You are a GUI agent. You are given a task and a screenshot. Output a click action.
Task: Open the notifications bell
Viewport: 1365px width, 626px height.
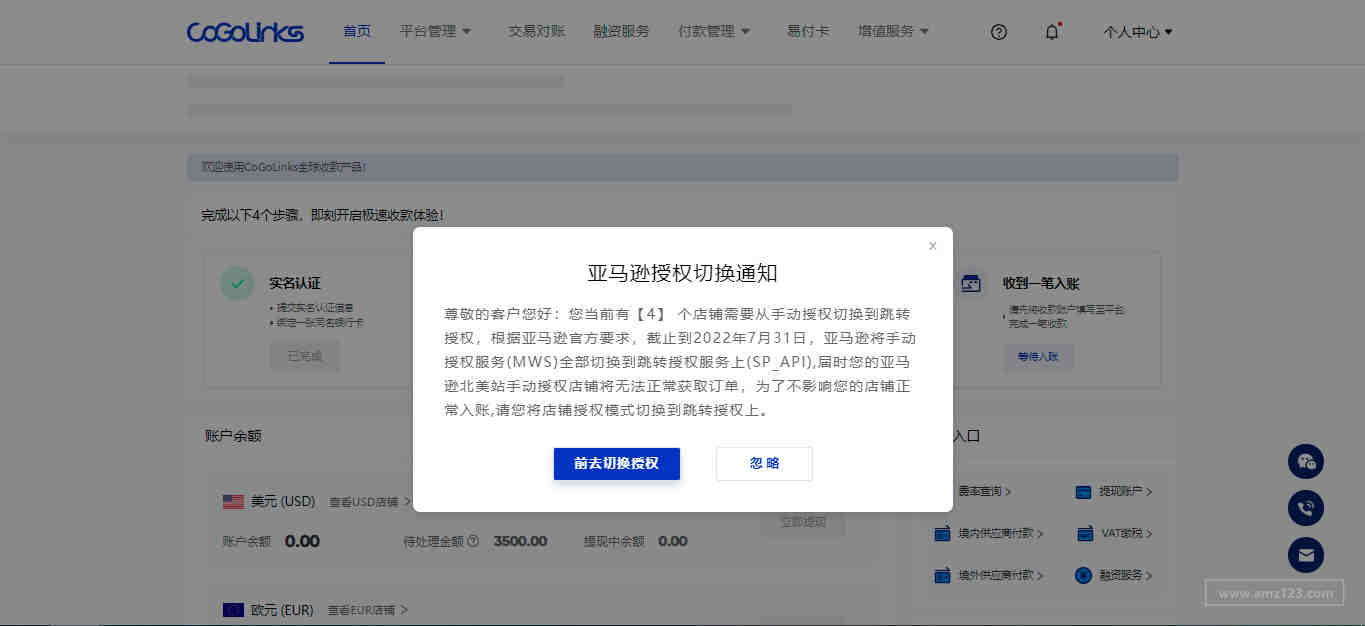1052,32
